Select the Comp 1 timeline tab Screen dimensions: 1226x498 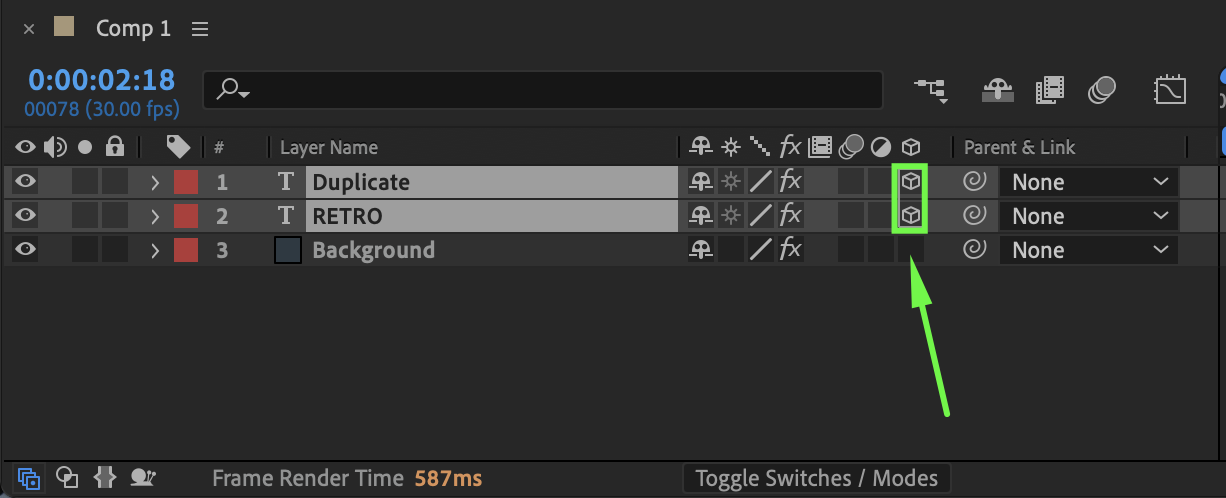click(132, 29)
